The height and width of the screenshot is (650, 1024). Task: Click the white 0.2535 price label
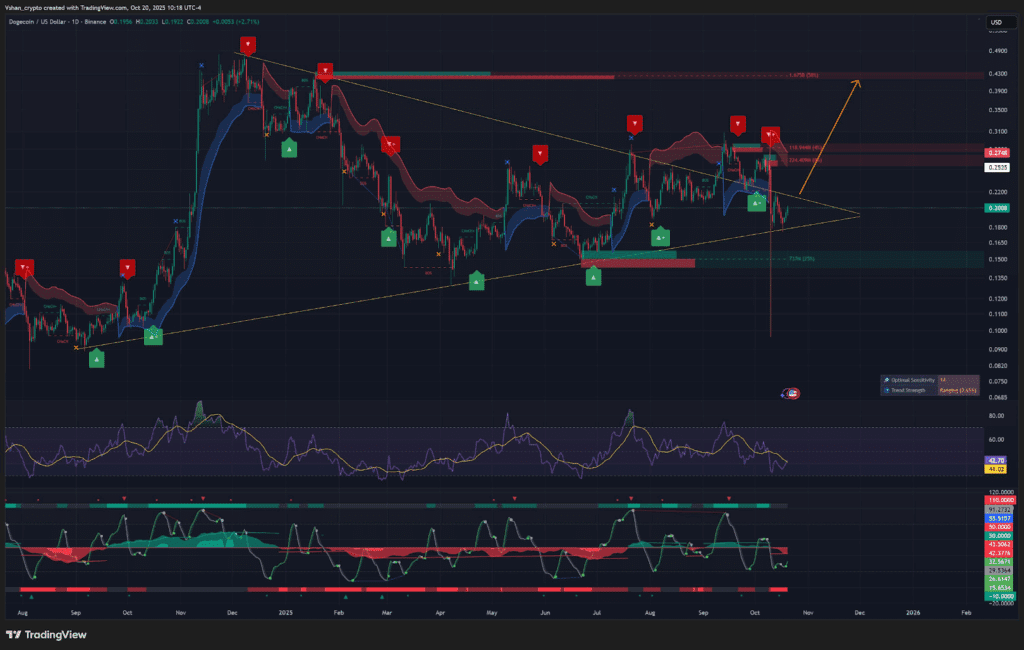[997, 167]
